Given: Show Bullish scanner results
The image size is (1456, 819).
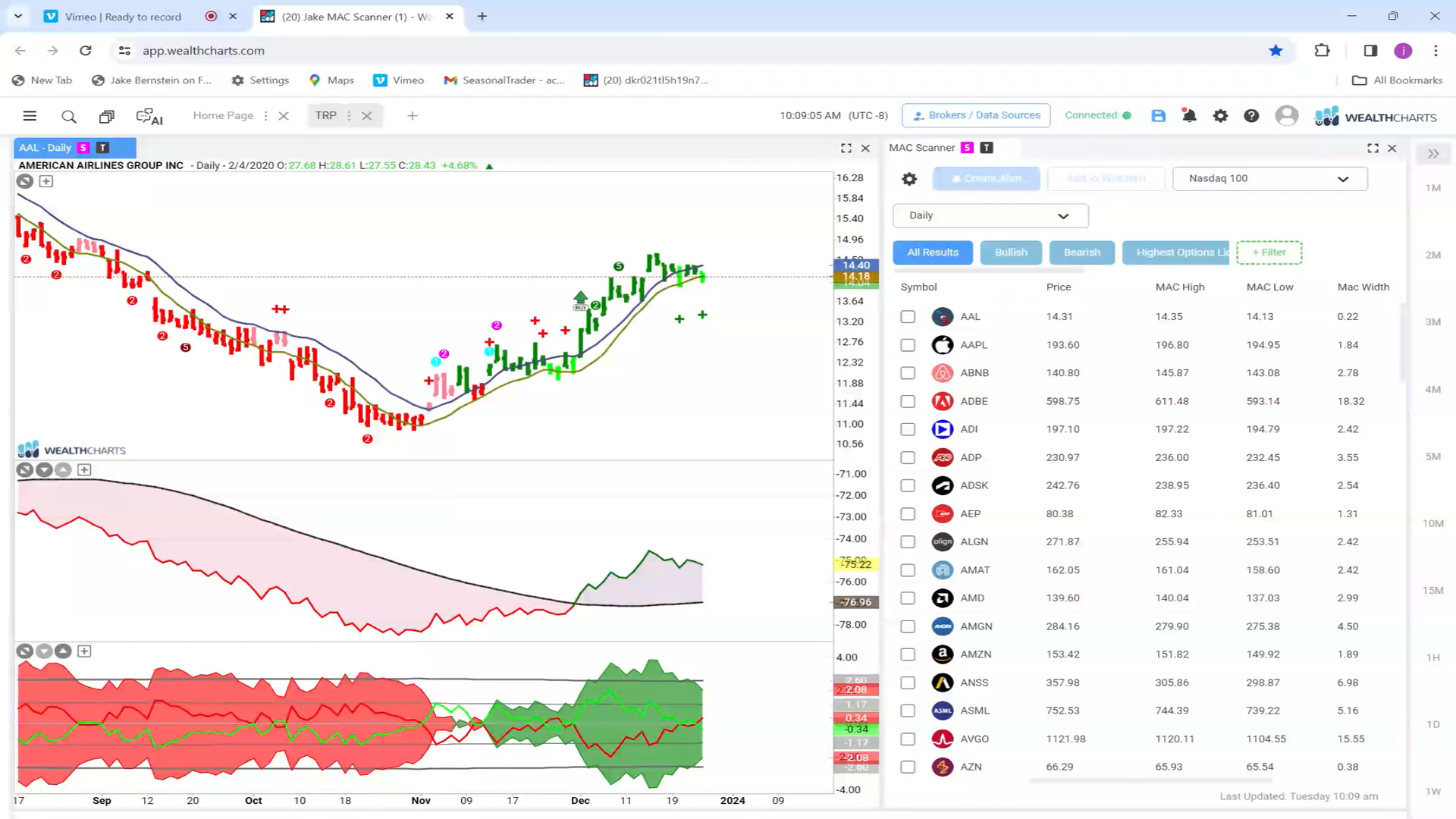Looking at the screenshot, I should 1011,253.
